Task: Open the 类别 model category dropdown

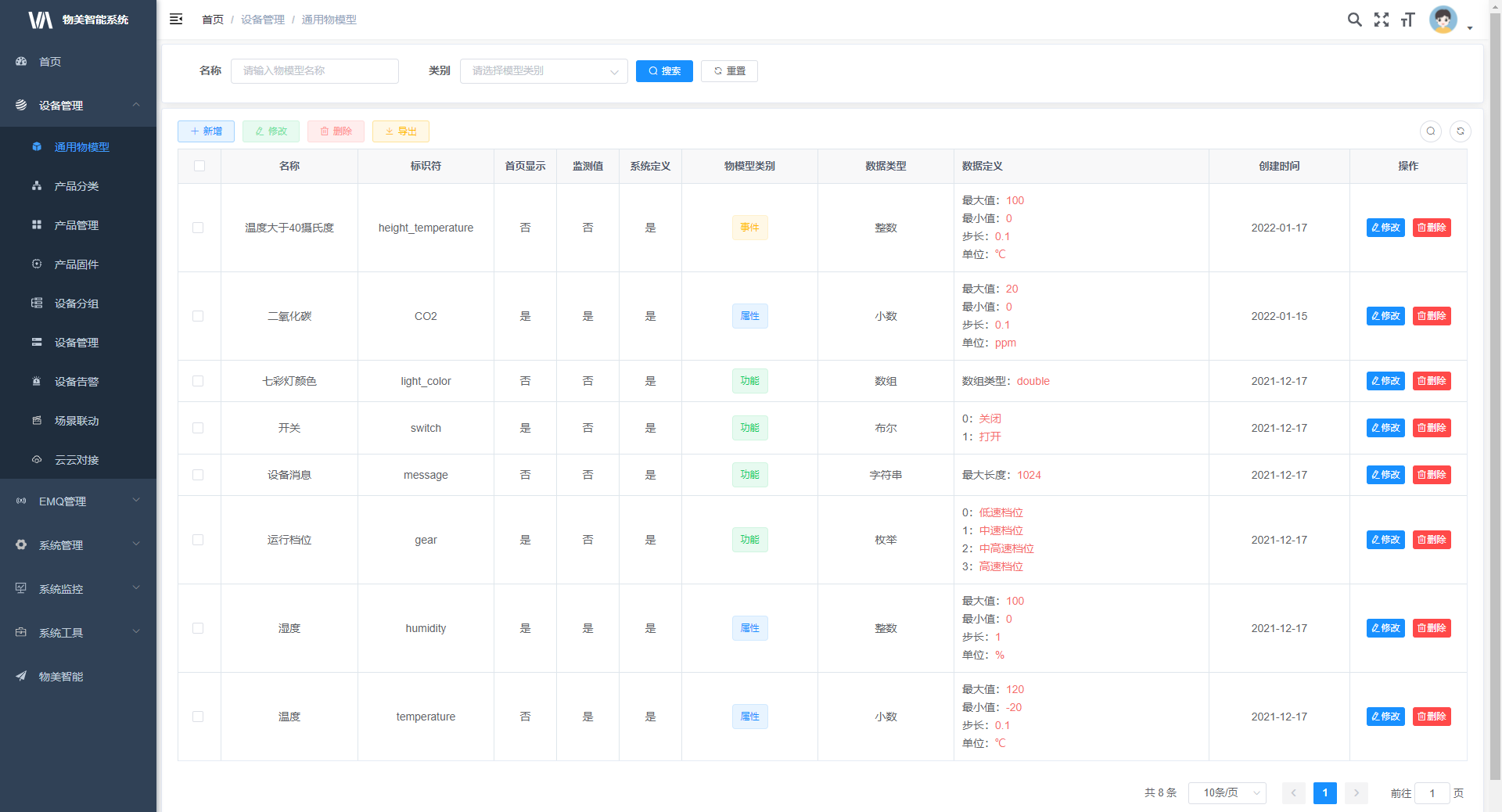Action: point(544,71)
